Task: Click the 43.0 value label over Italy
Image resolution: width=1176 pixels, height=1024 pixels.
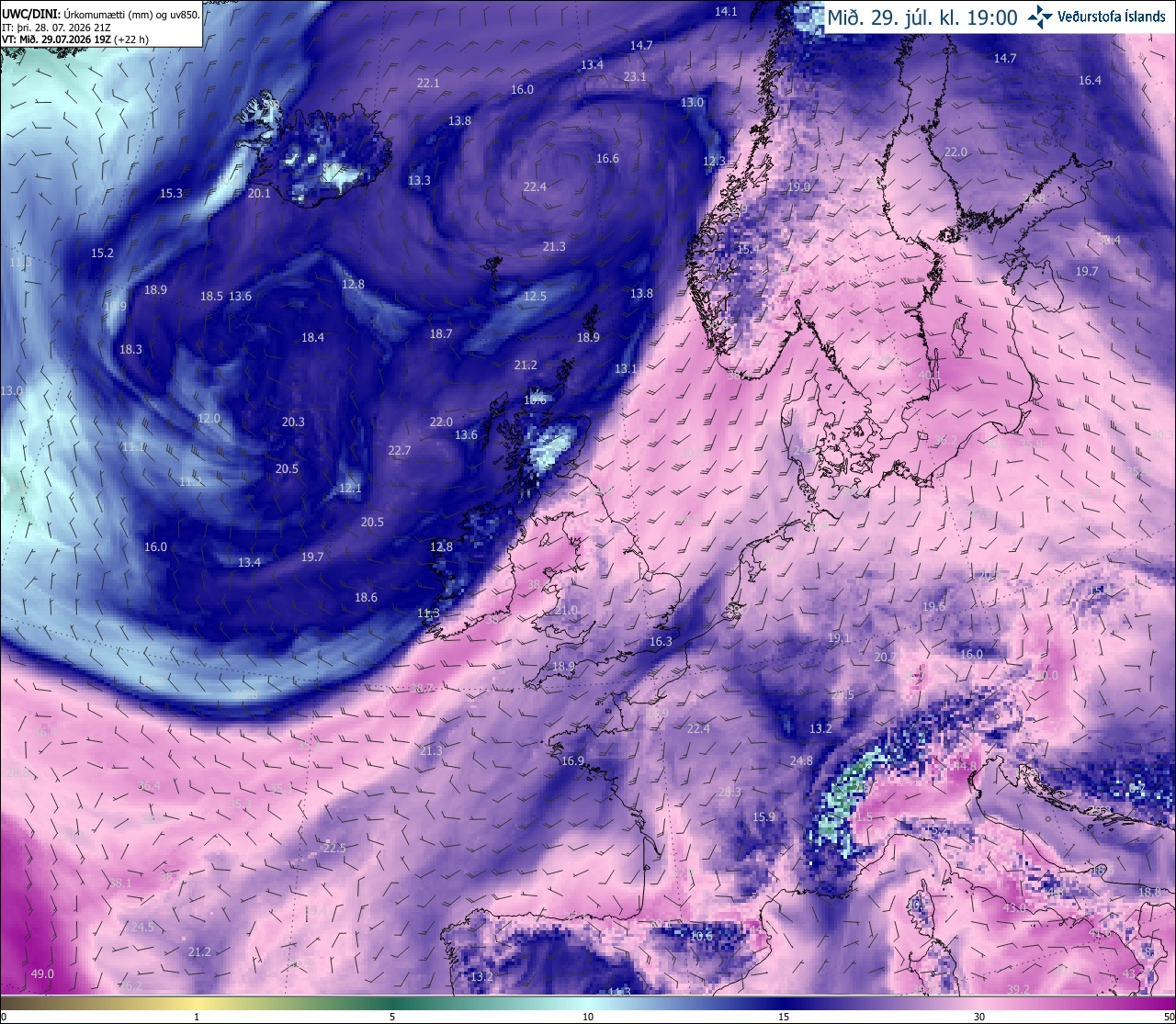Action: coord(1014,907)
